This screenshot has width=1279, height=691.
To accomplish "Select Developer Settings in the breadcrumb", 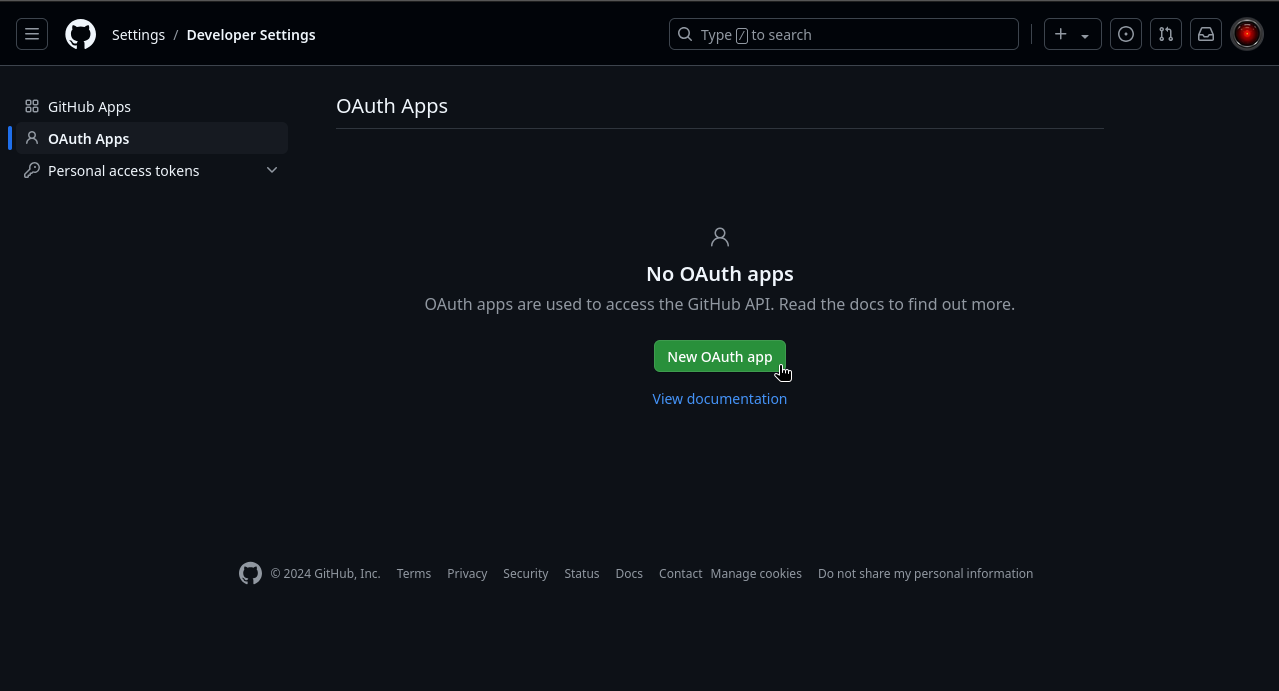I will pos(251,34).
